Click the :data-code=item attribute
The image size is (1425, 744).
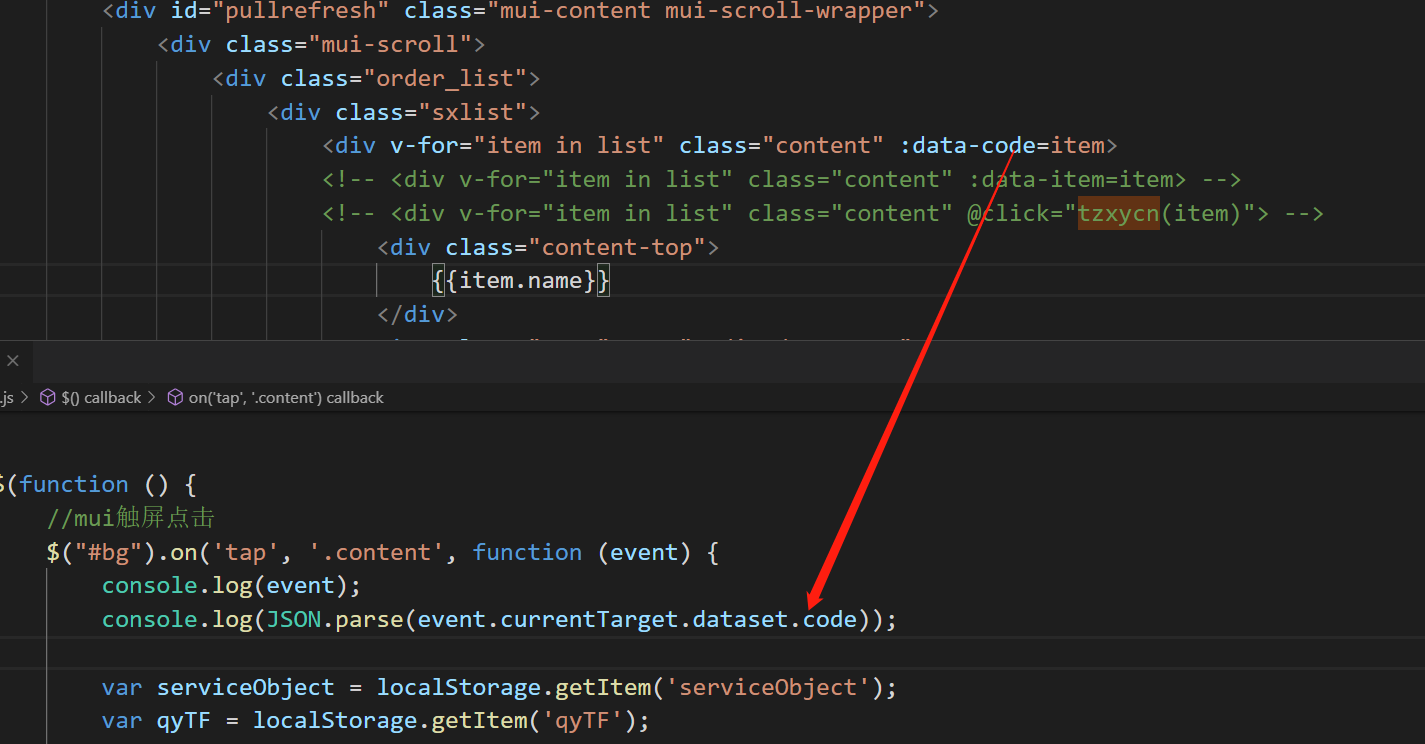(1002, 146)
